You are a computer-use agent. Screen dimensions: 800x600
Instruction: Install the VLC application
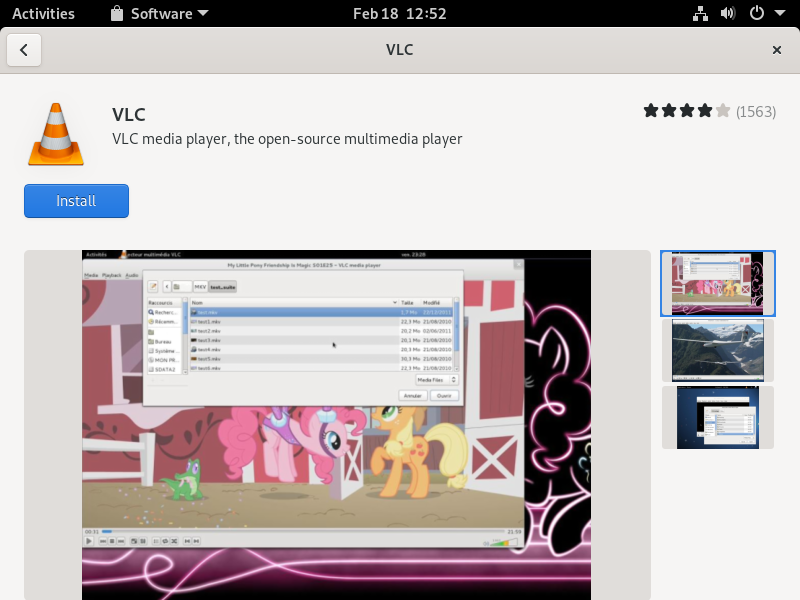77,201
